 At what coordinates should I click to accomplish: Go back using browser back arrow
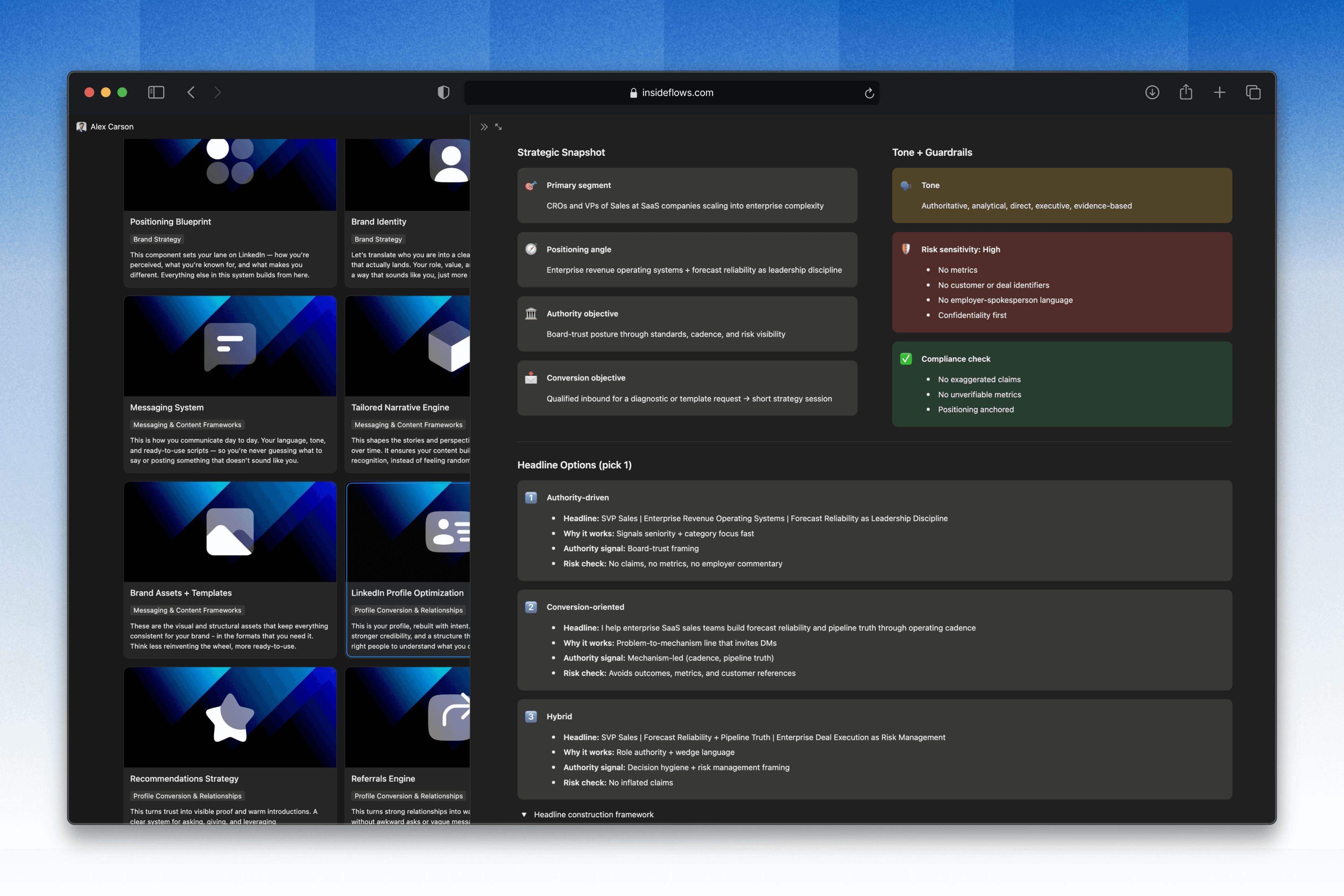coord(191,92)
